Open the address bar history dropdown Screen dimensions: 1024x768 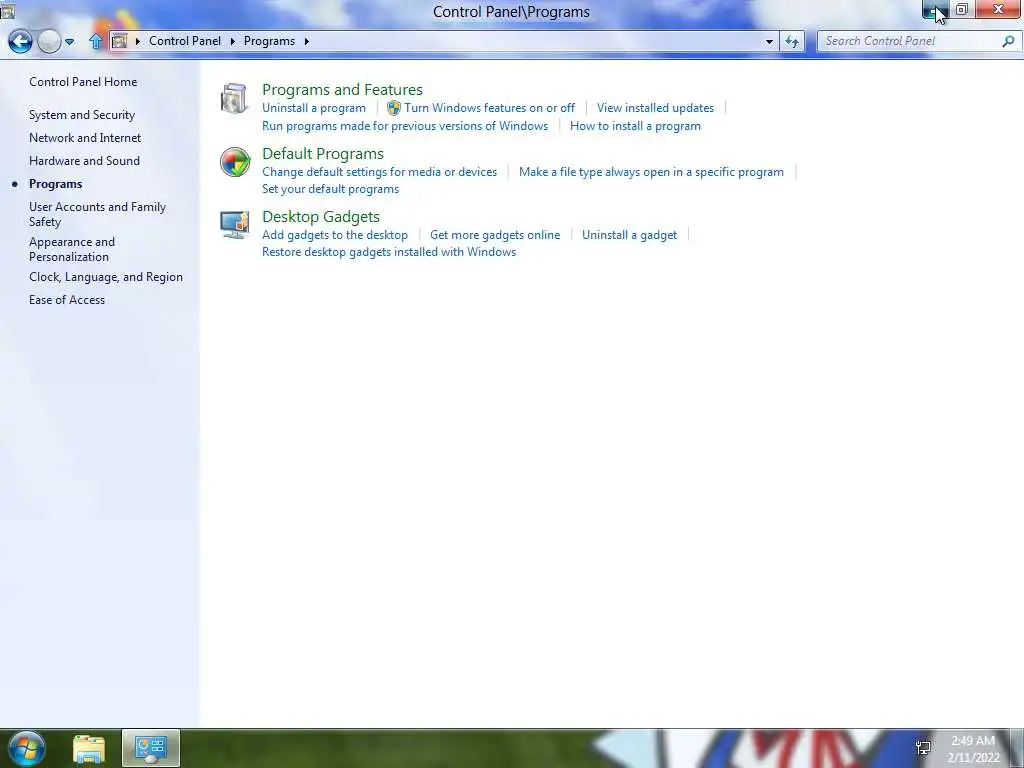click(769, 41)
